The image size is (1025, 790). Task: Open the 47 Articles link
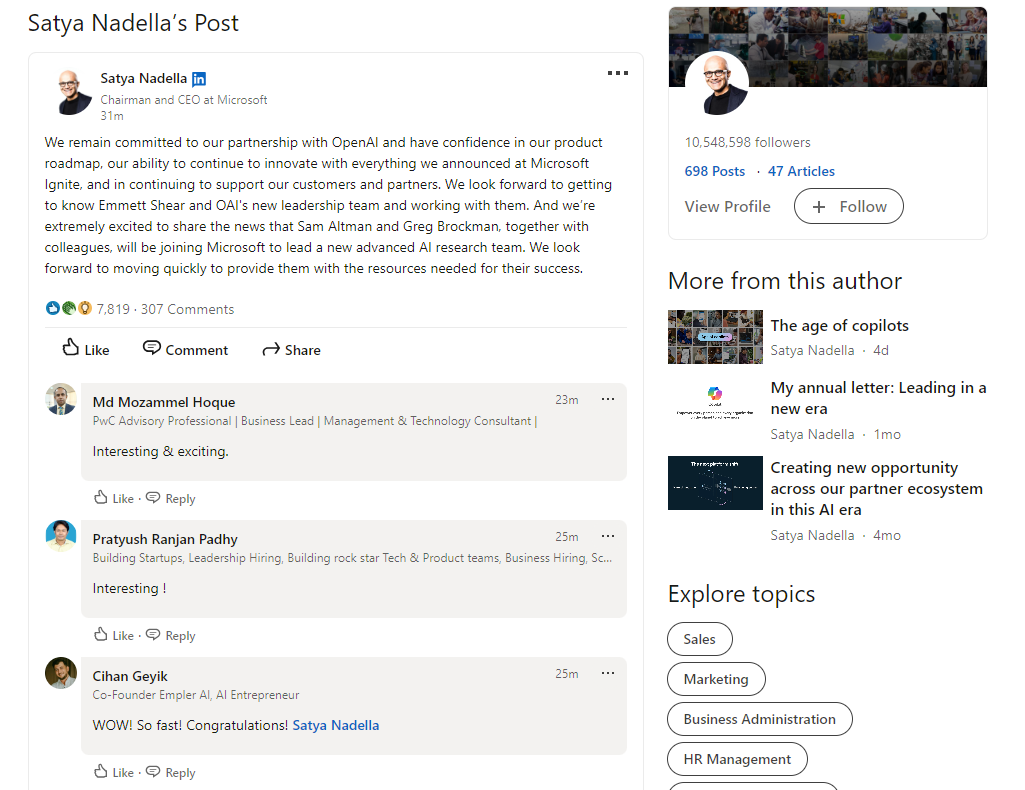[801, 171]
